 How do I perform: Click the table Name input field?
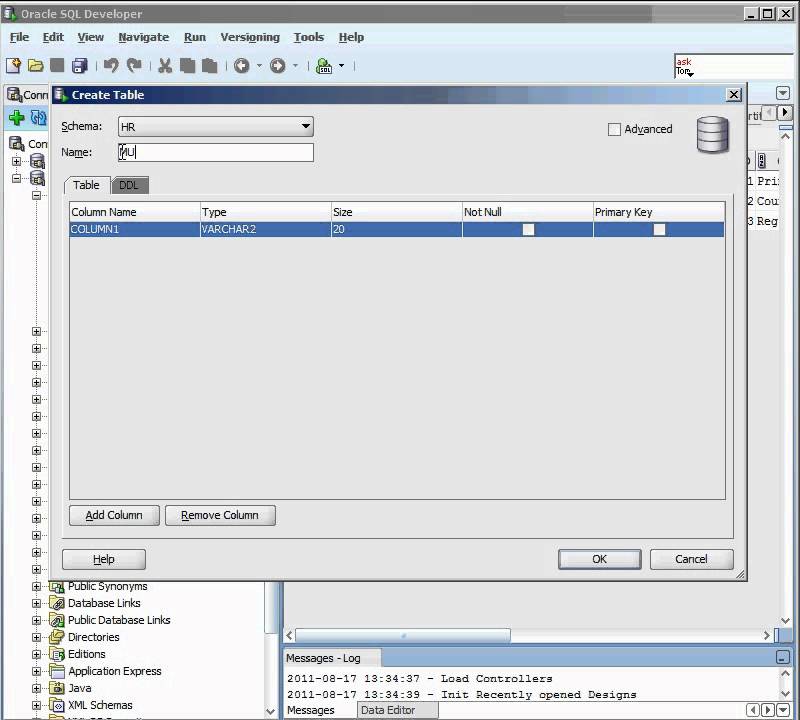click(x=216, y=153)
